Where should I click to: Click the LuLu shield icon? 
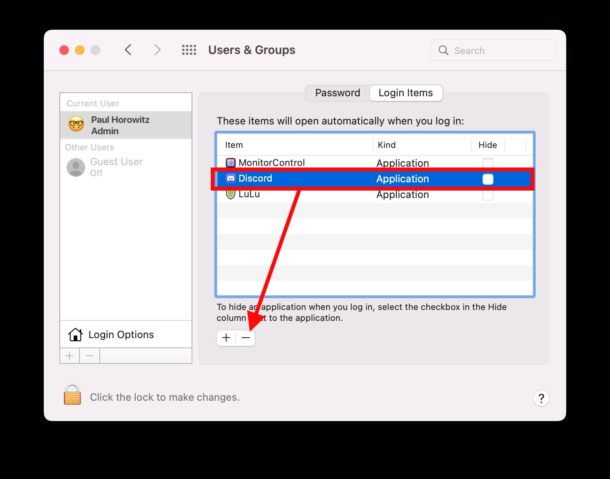(231, 194)
